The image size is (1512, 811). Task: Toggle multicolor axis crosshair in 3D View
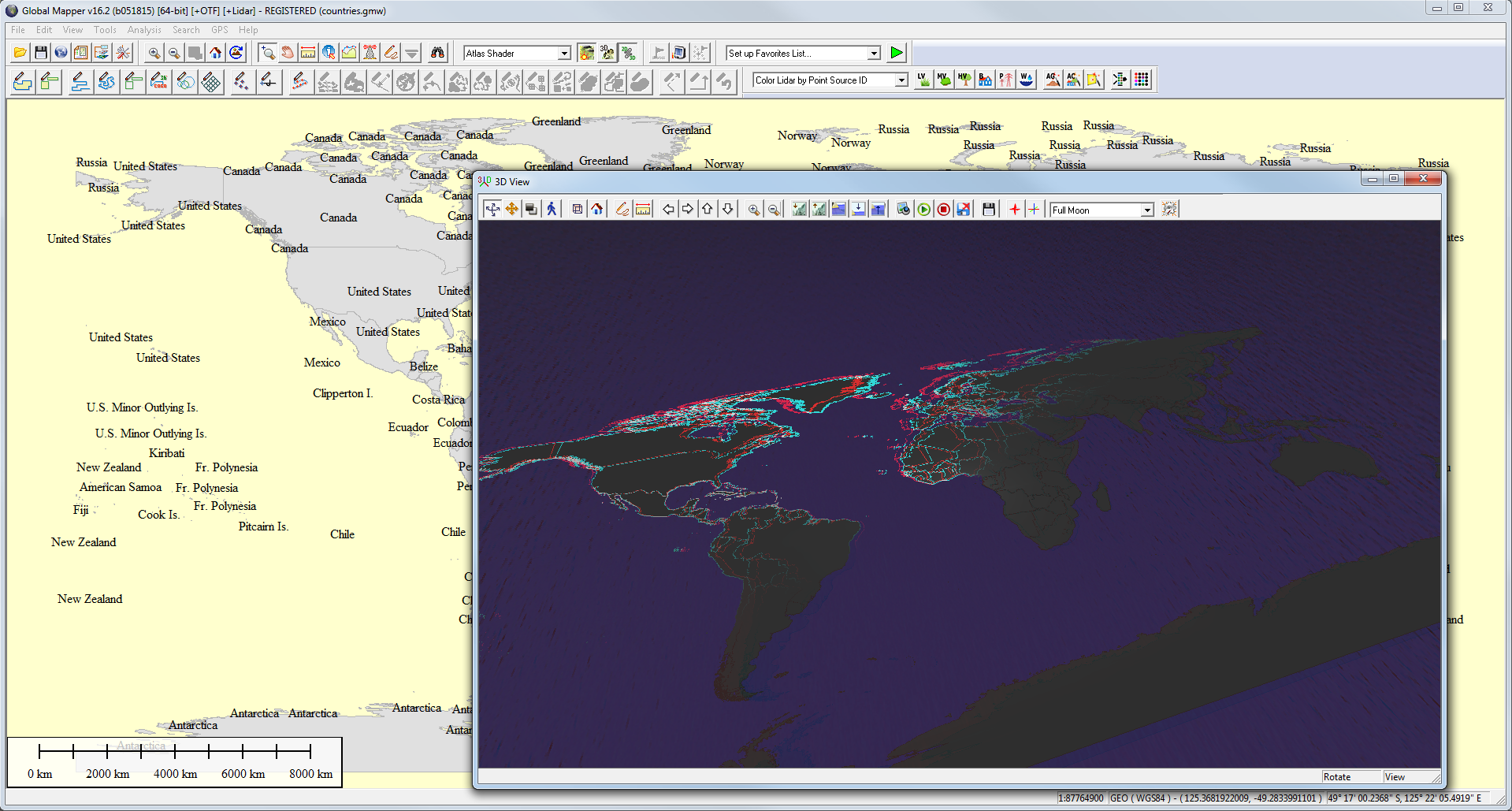[1034, 209]
